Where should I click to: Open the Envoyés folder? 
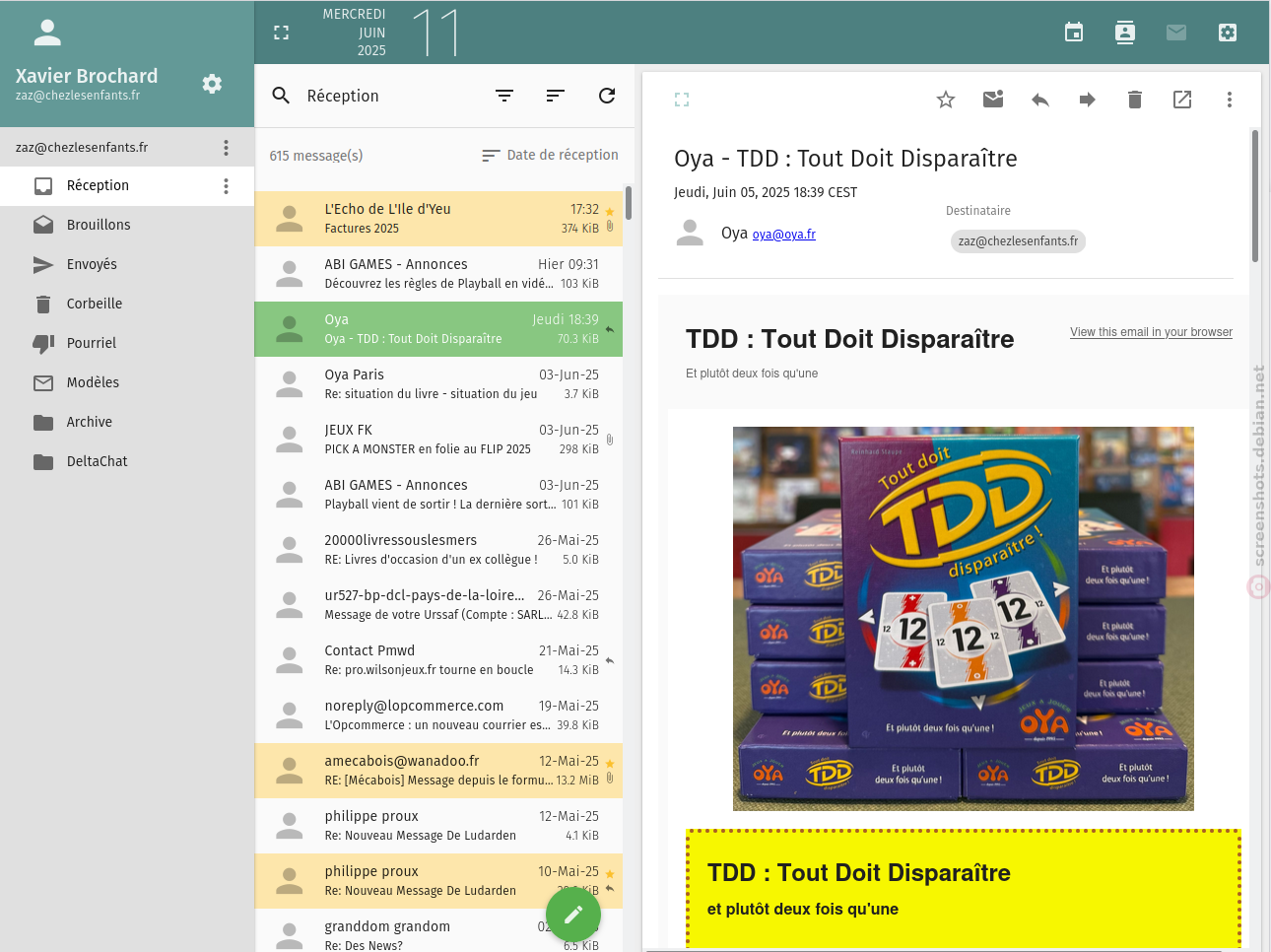127,264
